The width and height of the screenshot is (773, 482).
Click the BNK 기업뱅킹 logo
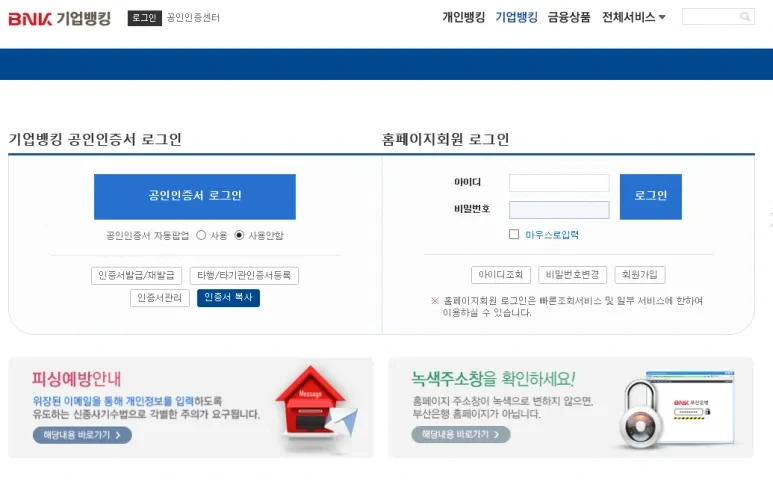pos(59,19)
